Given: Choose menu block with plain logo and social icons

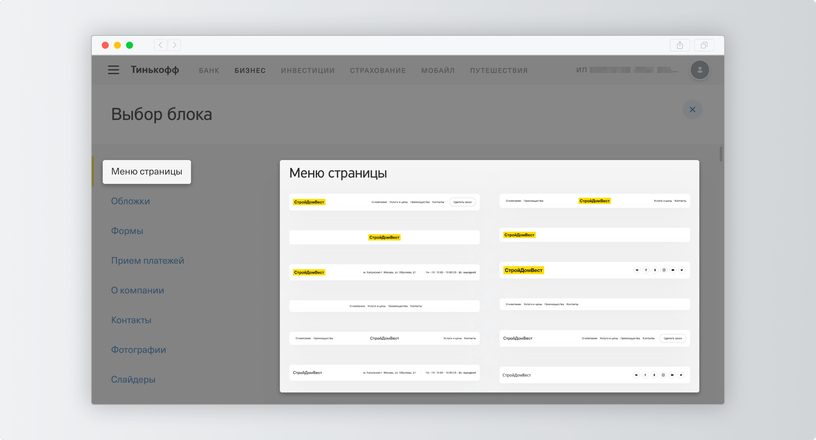Looking at the screenshot, I should (x=594, y=375).
